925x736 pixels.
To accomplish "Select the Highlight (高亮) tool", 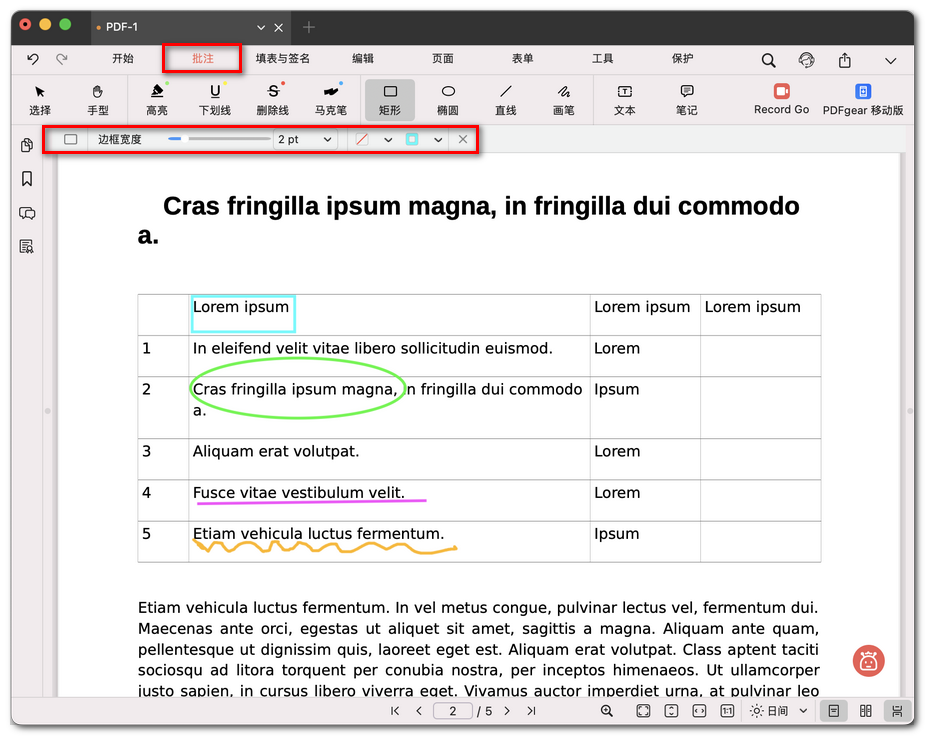I will coord(157,99).
